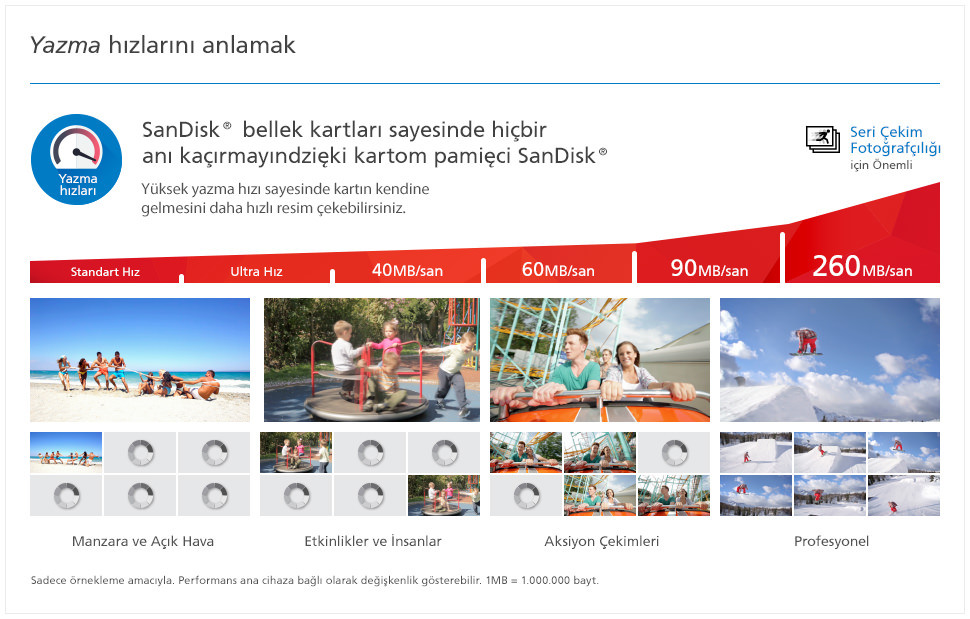Select the small beach thumbnail below the beach photo

[66, 452]
